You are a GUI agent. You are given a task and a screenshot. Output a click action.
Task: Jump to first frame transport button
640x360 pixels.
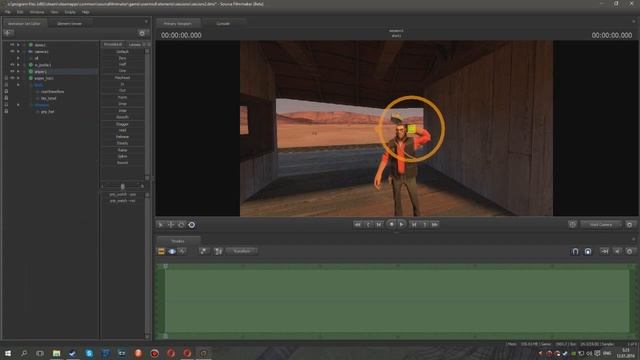358,224
